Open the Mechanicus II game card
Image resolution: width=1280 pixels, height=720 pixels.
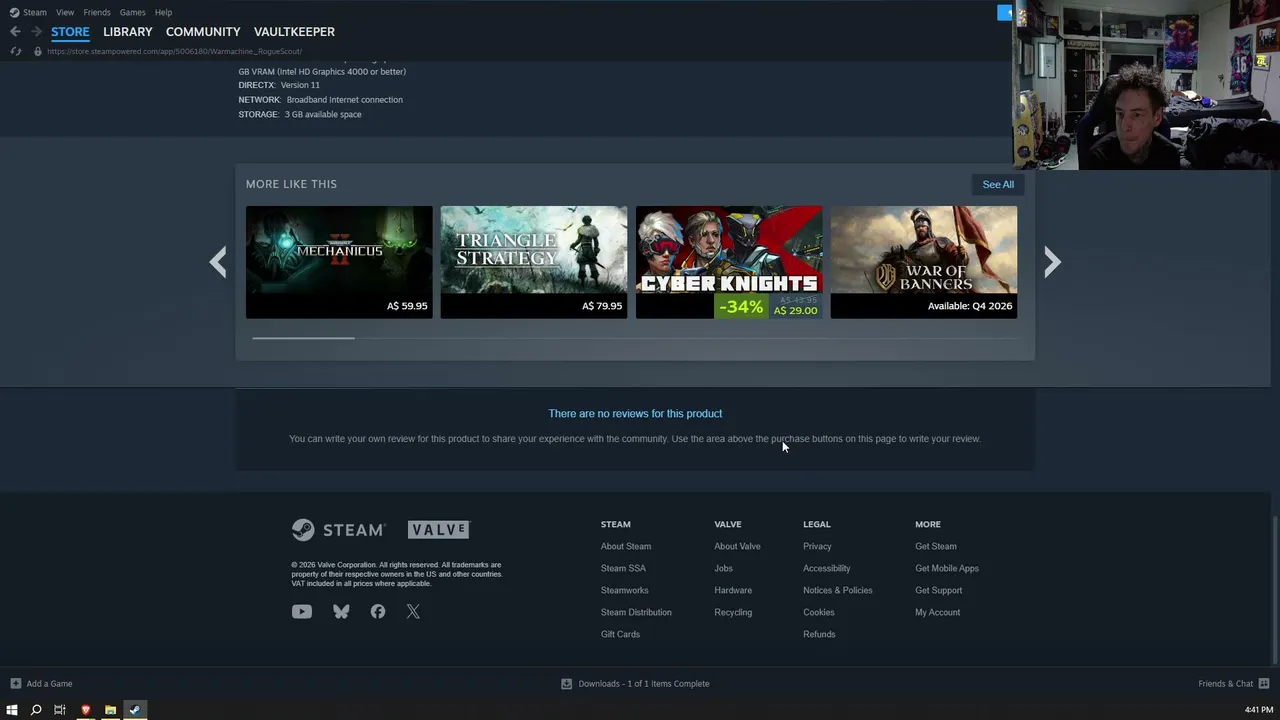(339, 262)
